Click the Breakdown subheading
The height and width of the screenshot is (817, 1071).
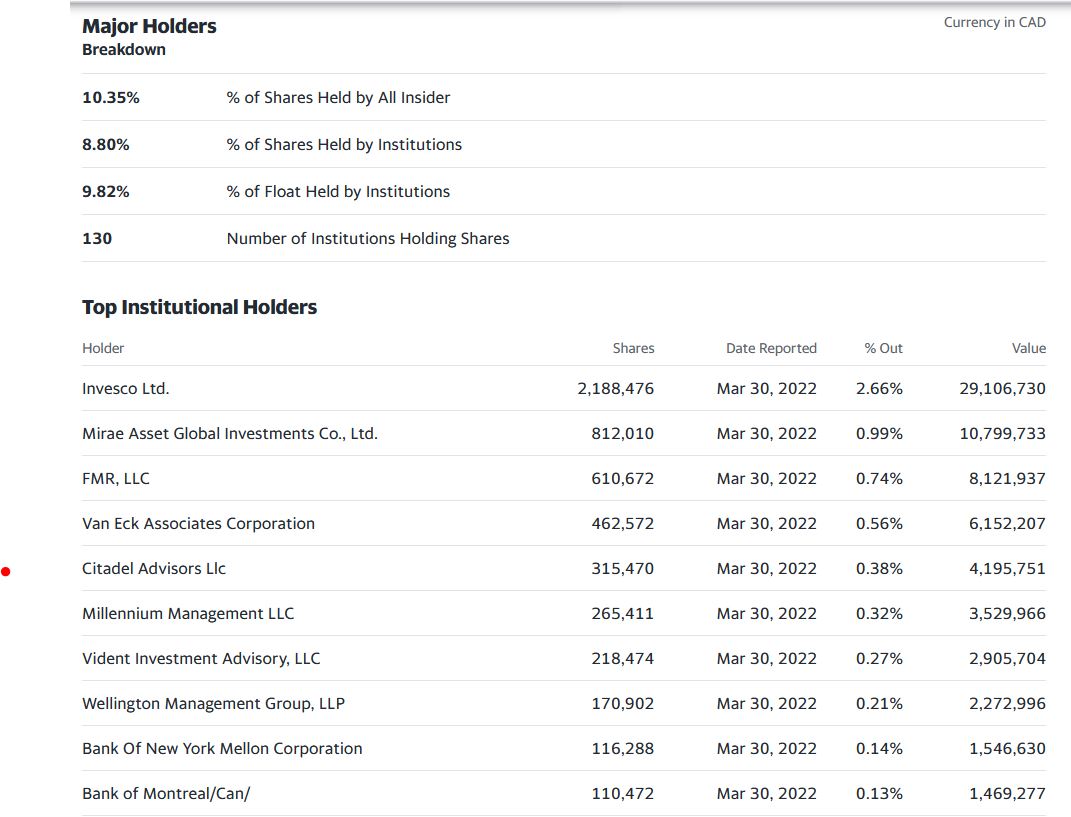pos(124,49)
